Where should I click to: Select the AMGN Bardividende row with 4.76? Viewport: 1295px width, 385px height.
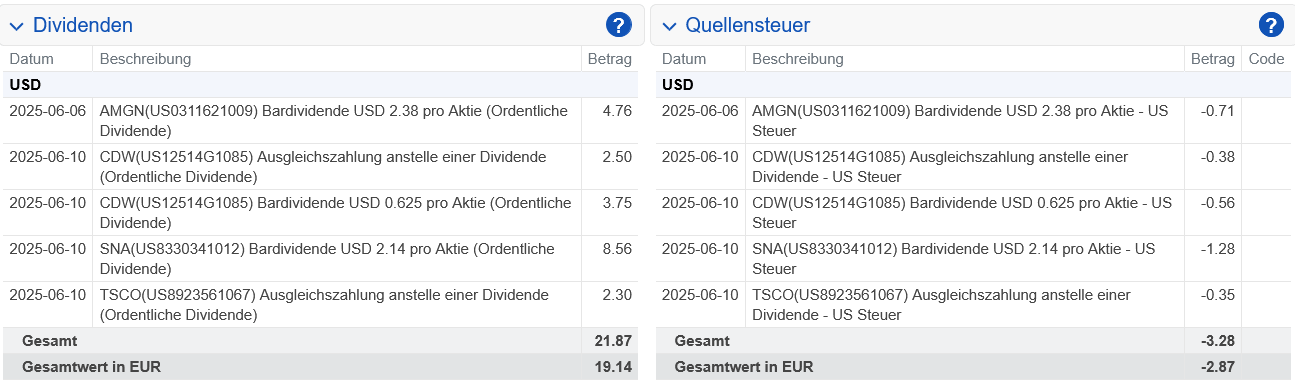pos(319,121)
